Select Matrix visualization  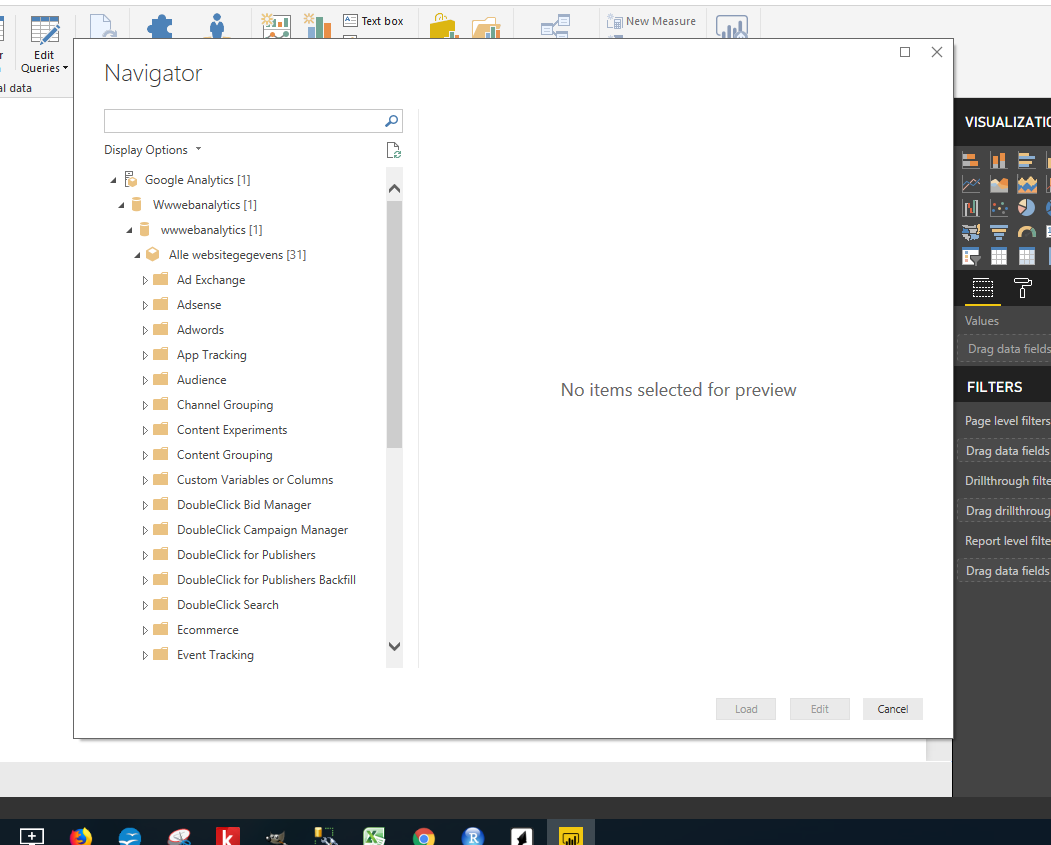coord(1027,257)
